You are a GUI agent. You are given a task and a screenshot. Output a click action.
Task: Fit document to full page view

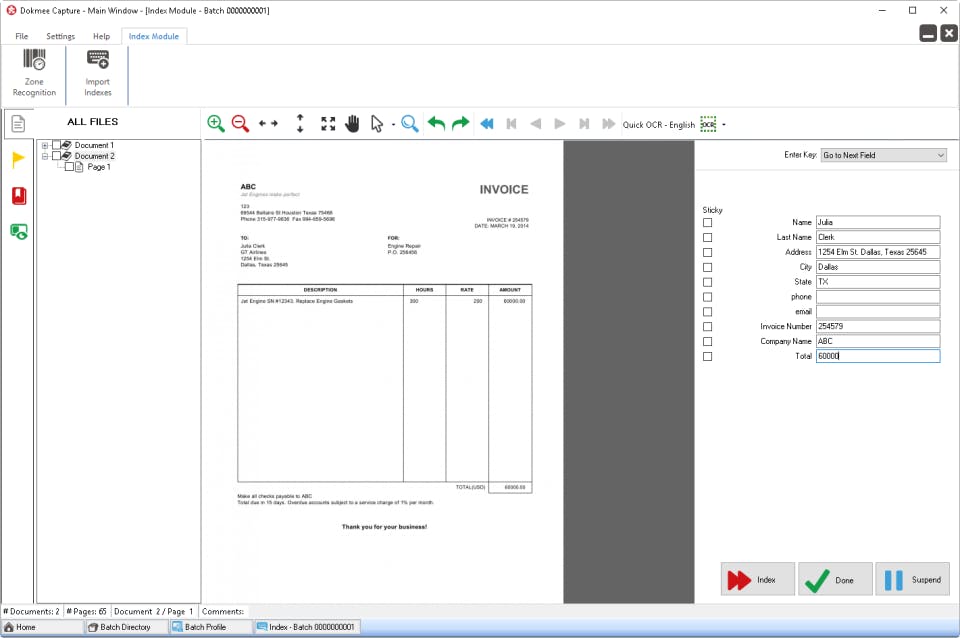tap(328, 124)
